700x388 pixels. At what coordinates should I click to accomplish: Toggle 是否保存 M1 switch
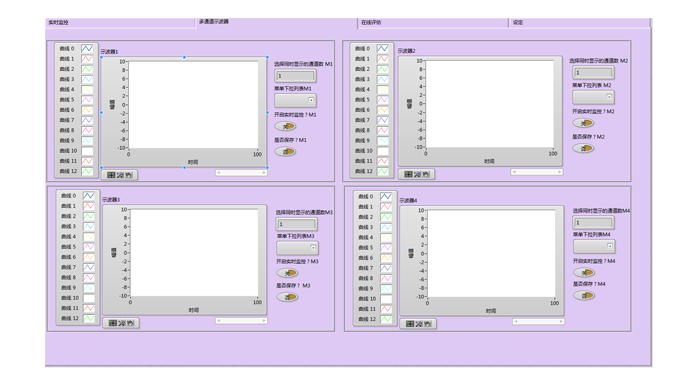(x=285, y=152)
